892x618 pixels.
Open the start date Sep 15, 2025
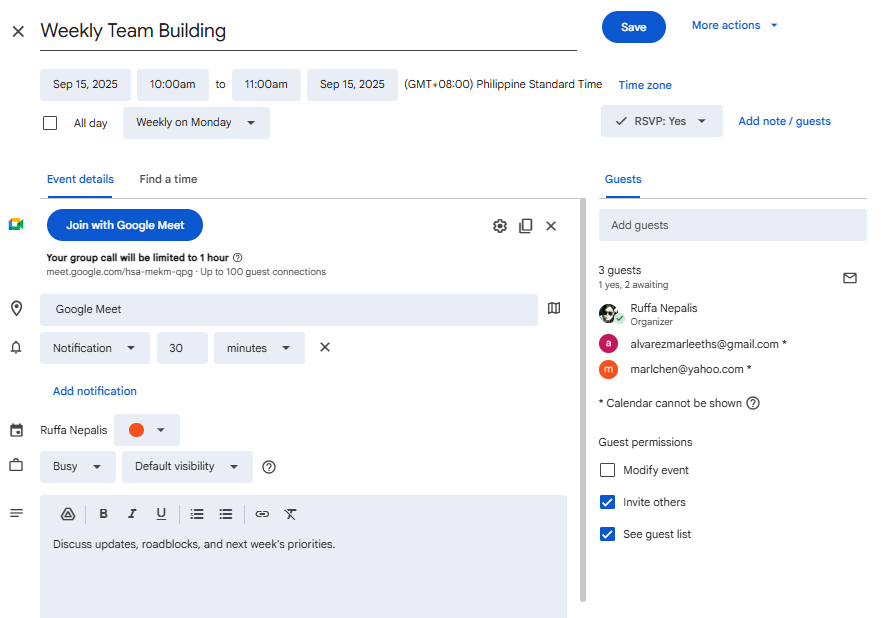click(x=85, y=85)
